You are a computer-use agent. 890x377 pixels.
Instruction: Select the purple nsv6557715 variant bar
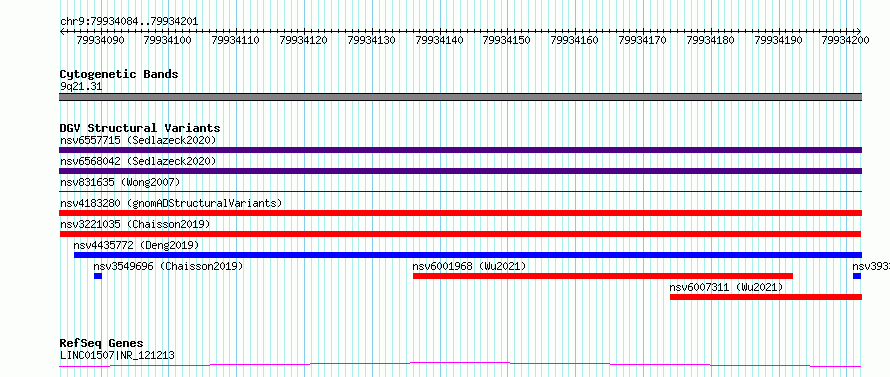tap(460, 150)
